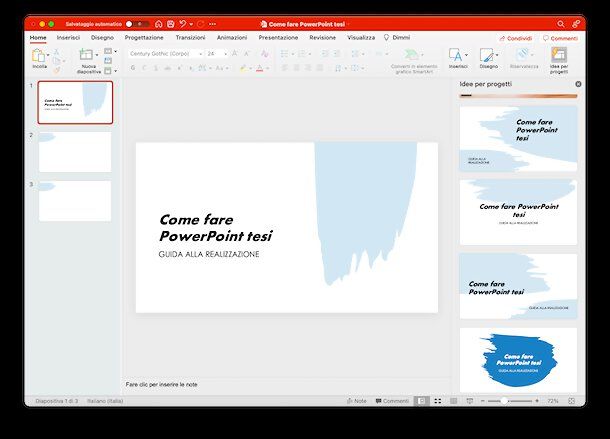This screenshot has width=610, height=439.
Task: Expand the Incolla paste options arrow
Action: tap(48, 55)
